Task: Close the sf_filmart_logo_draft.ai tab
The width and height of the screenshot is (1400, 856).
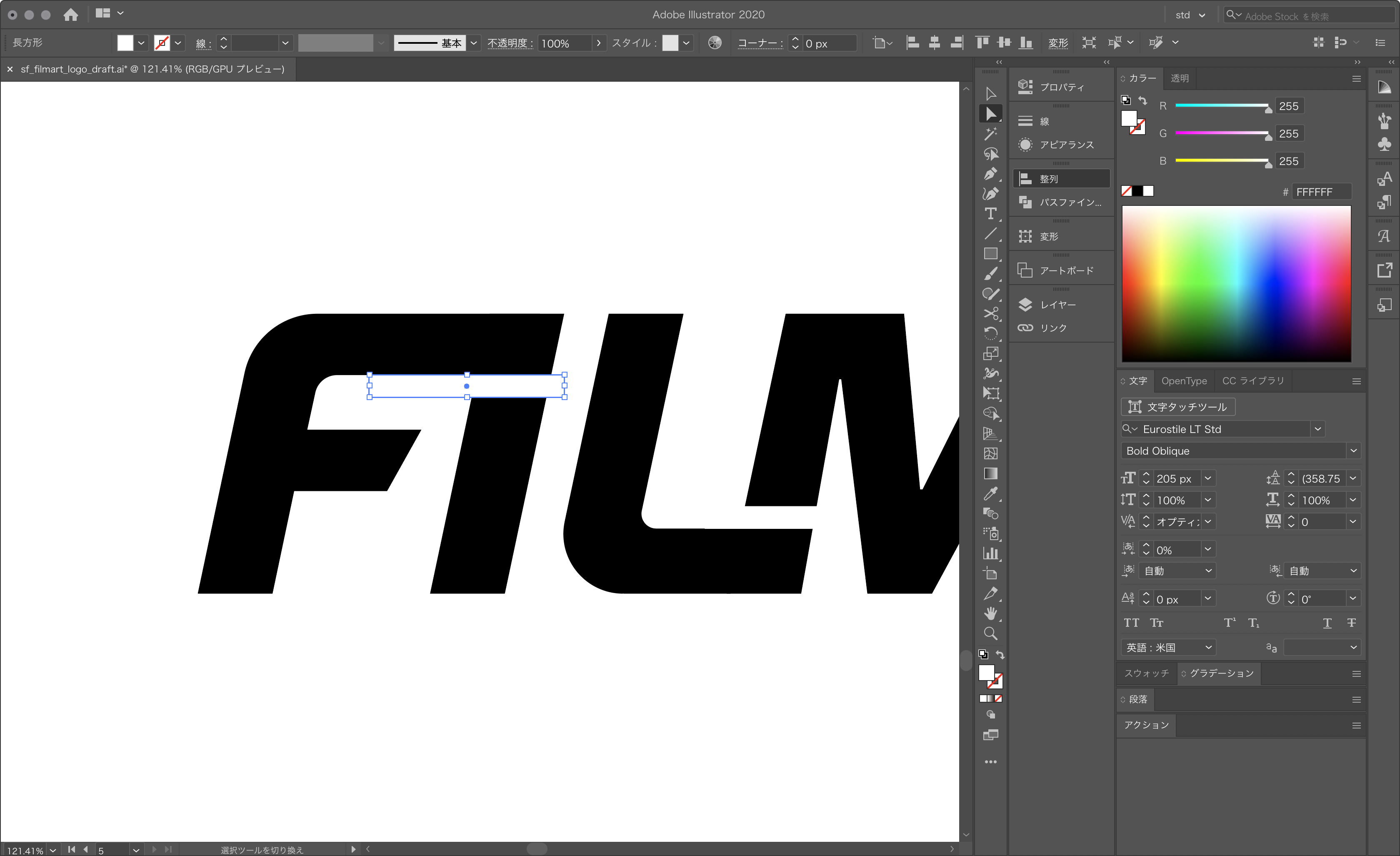Action: [10, 69]
